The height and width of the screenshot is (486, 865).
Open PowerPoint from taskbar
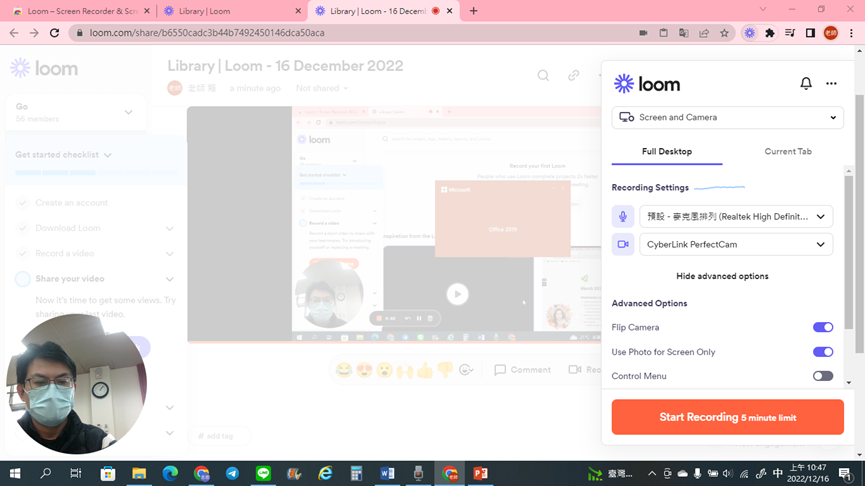click(x=480, y=473)
